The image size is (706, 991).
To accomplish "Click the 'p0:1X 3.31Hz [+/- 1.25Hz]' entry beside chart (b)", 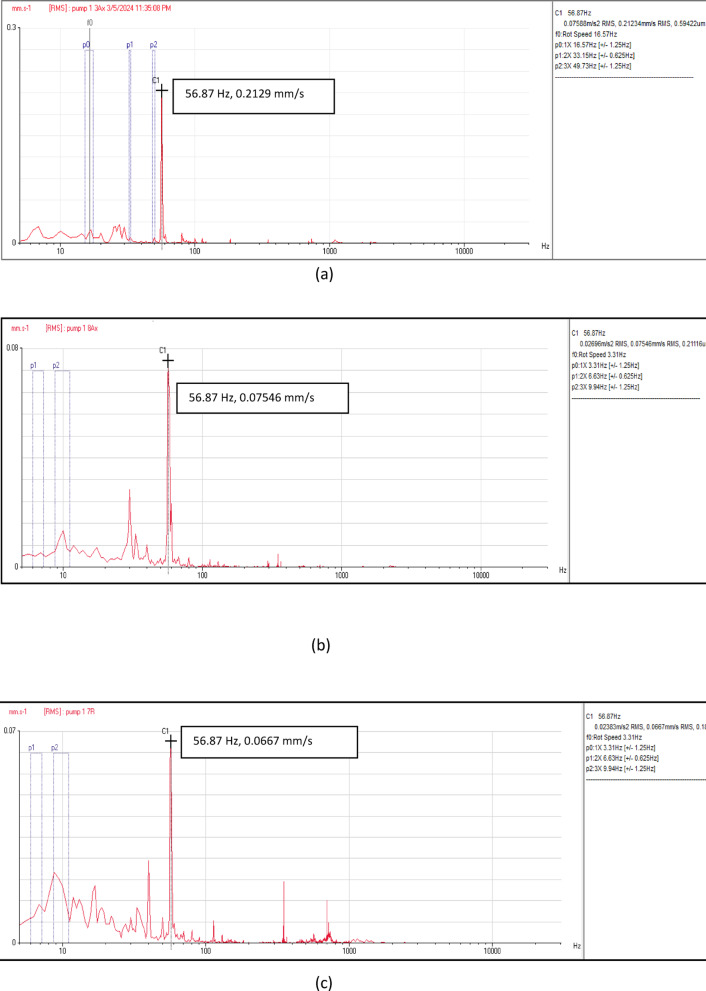I will coord(606,365).
